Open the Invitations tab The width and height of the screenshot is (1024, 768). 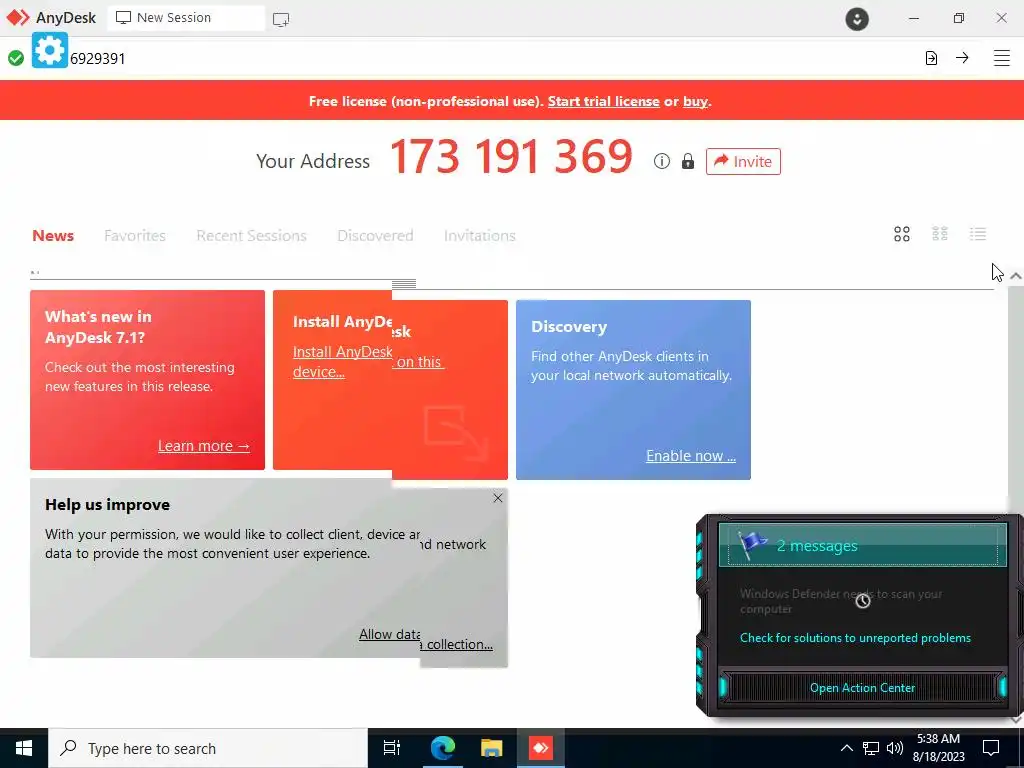pyautogui.click(x=480, y=236)
